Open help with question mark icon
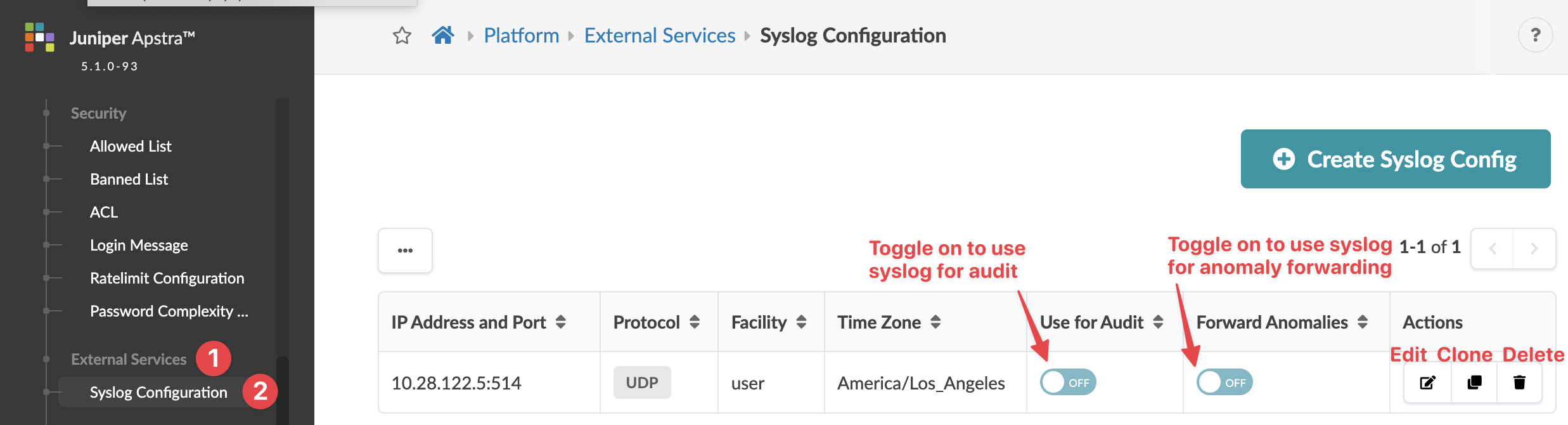Viewport: 1568px width, 425px height. click(1535, 36)
